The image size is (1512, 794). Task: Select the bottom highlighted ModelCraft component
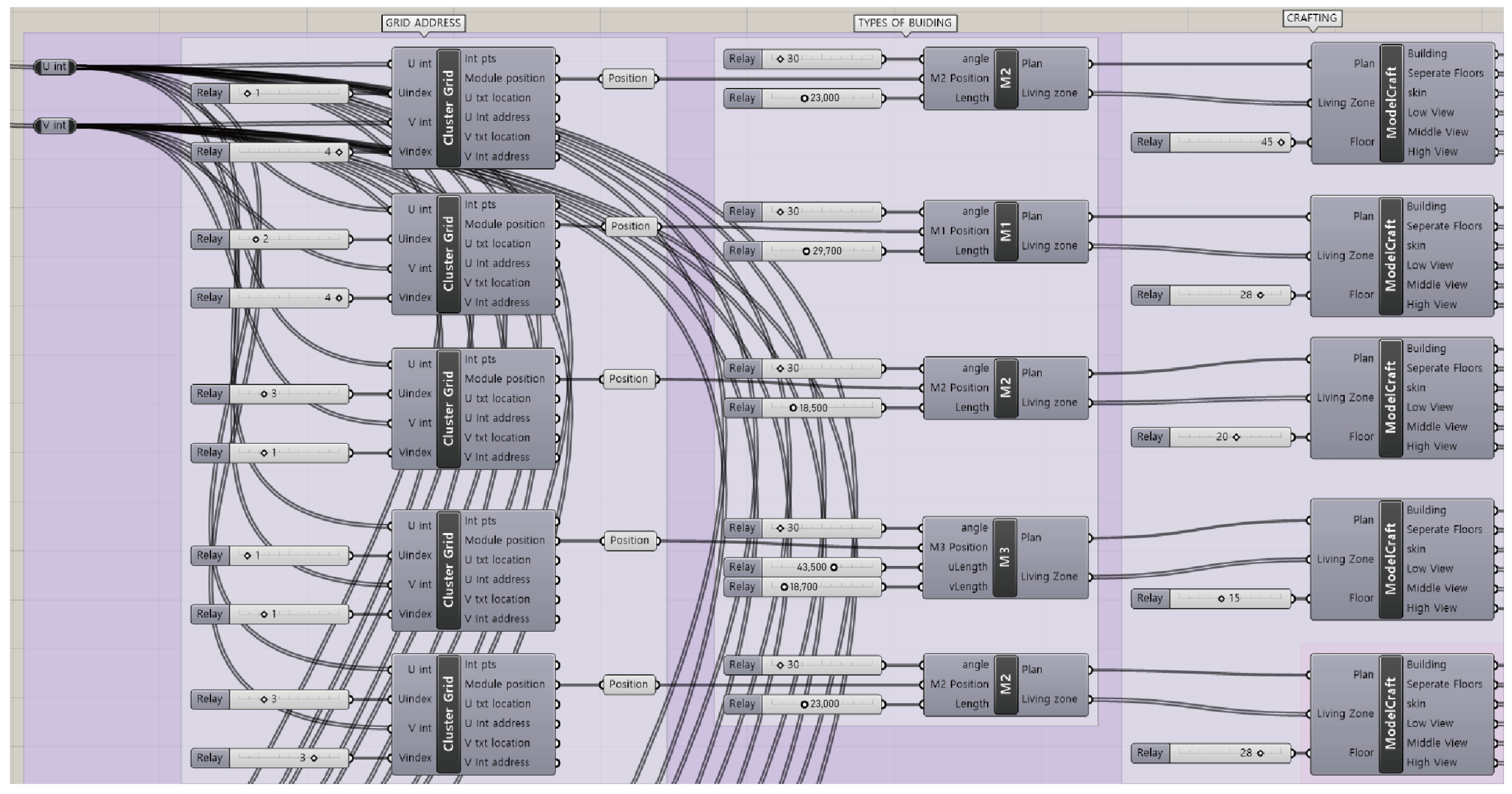(1390, 714)
